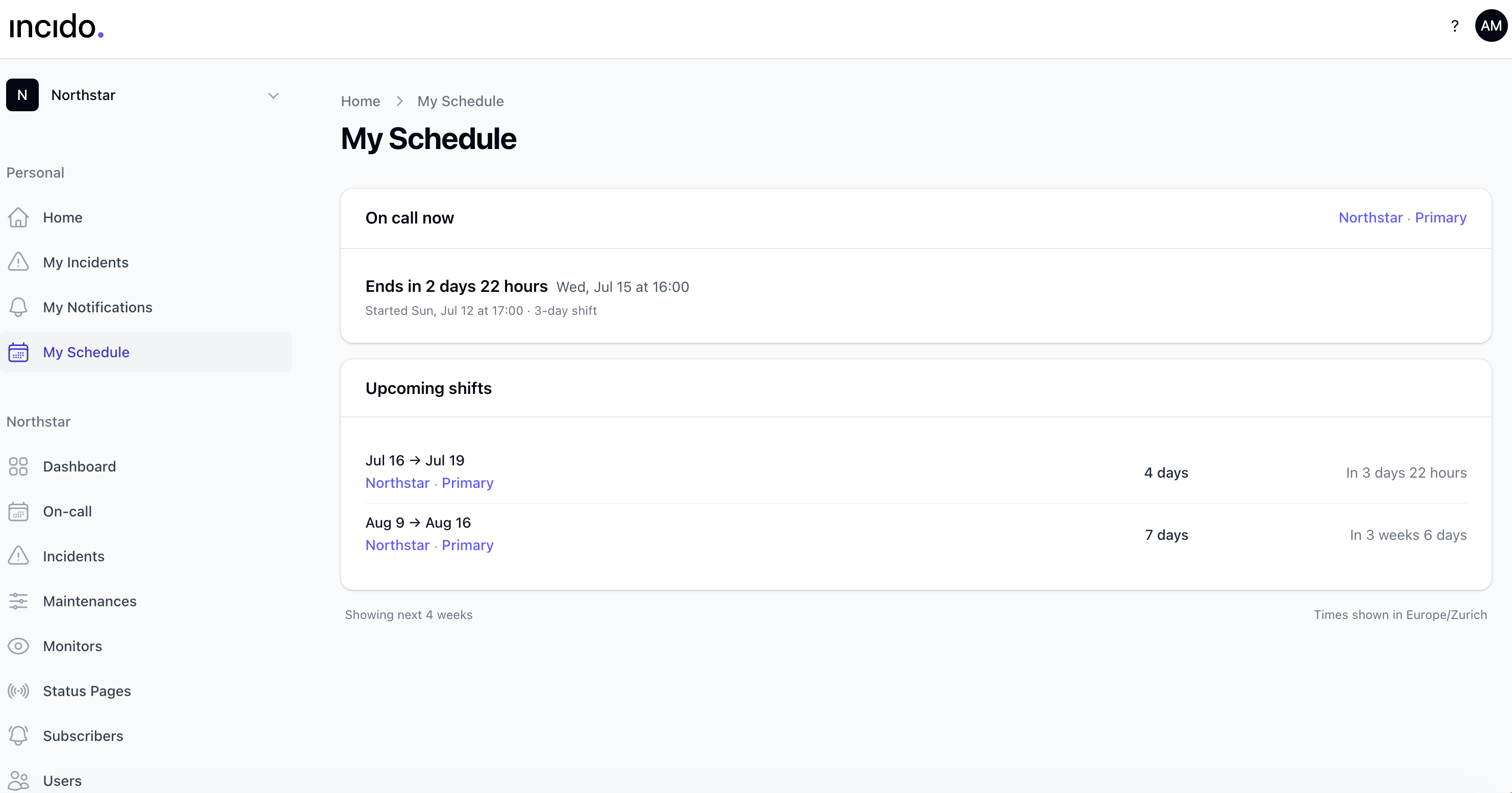
Task: Click the 'Jul 16 → Jul 19' shift dates
Action: click(414, 461)
